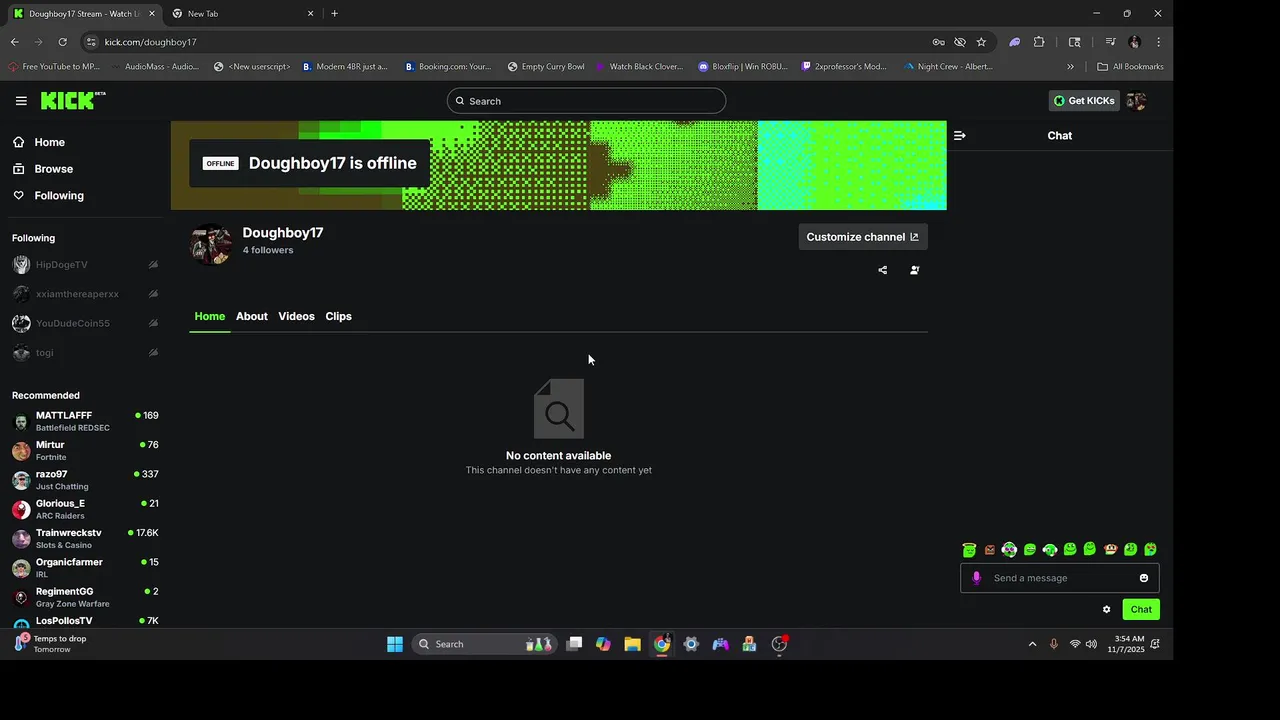Show hidden system tray icons

[1032, 644]
